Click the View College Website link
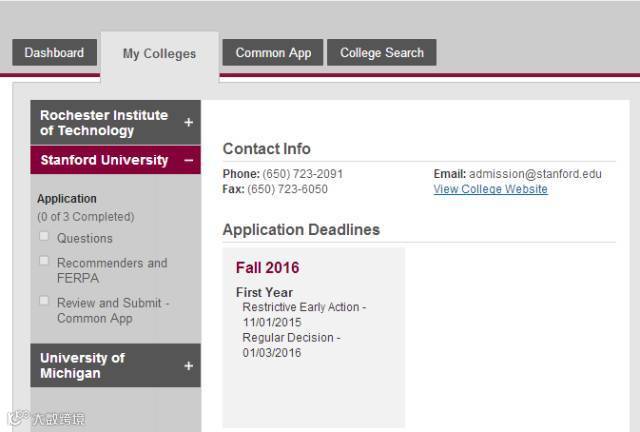This screenshot has height=432, width=640. pyautogui.click(x=490, y=189)
